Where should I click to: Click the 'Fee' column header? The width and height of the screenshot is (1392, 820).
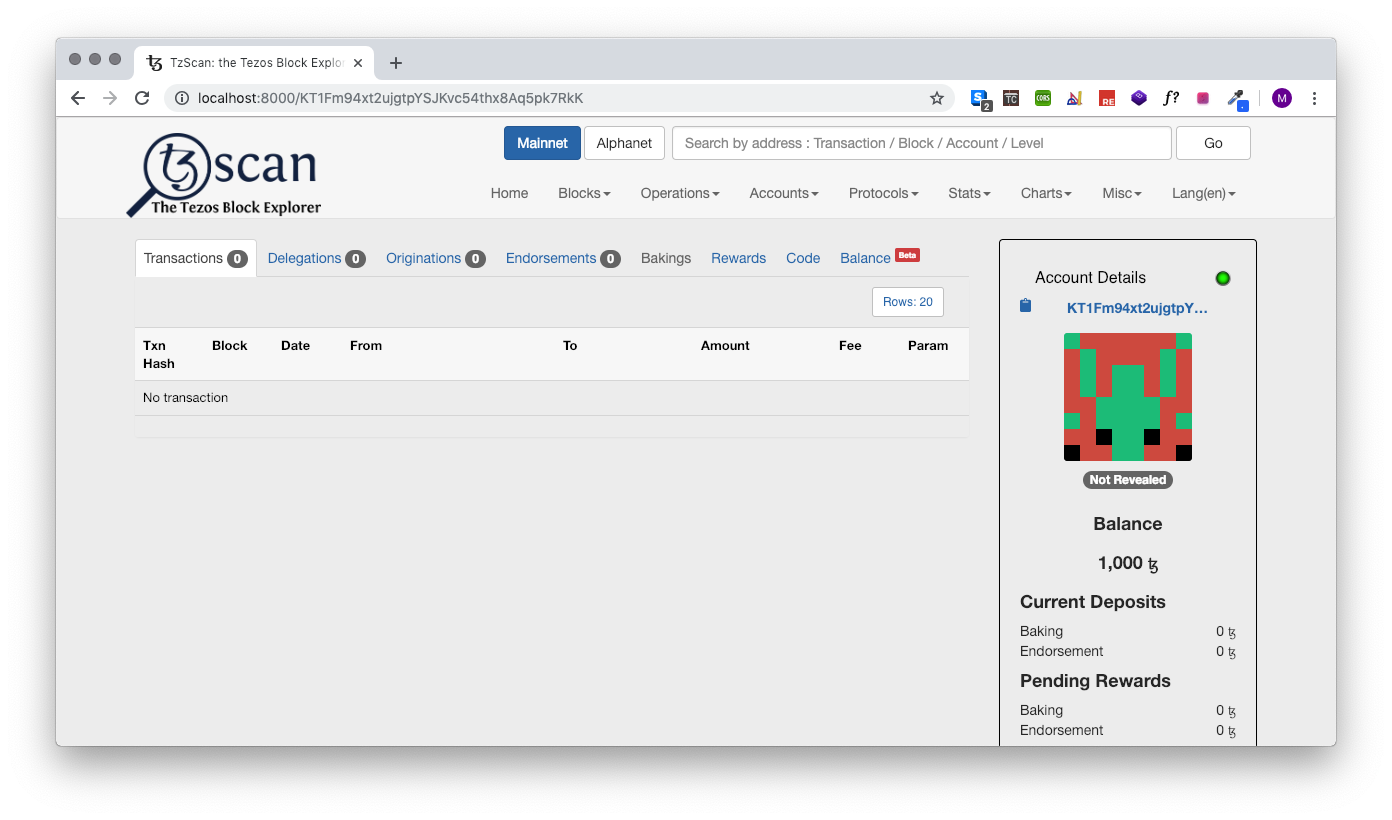click(x=850, y=345)
